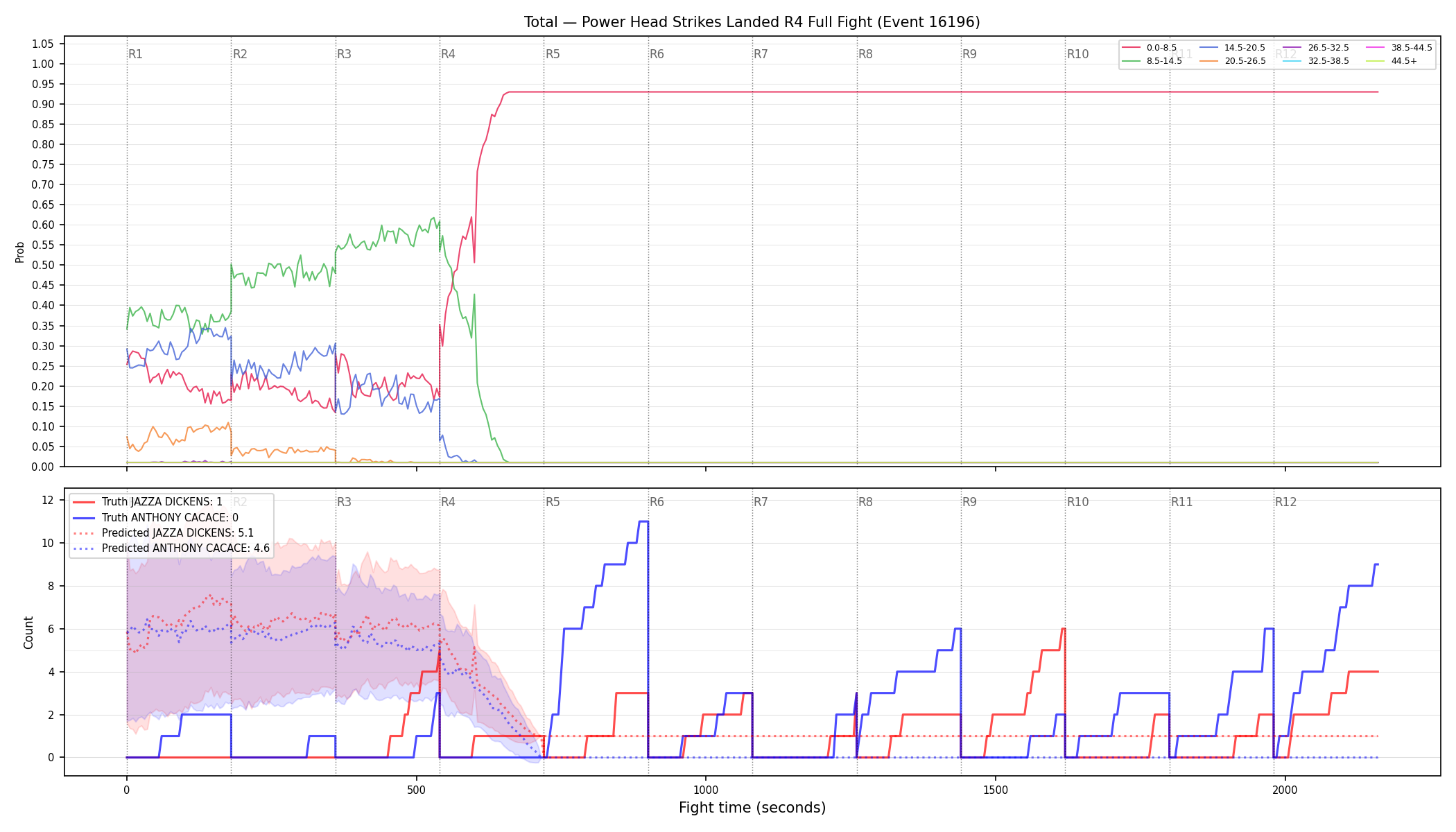Click the 'Fight time (seconds)' axis label
The width and height of the screenshot is (1456, 832).
[752, 808]
